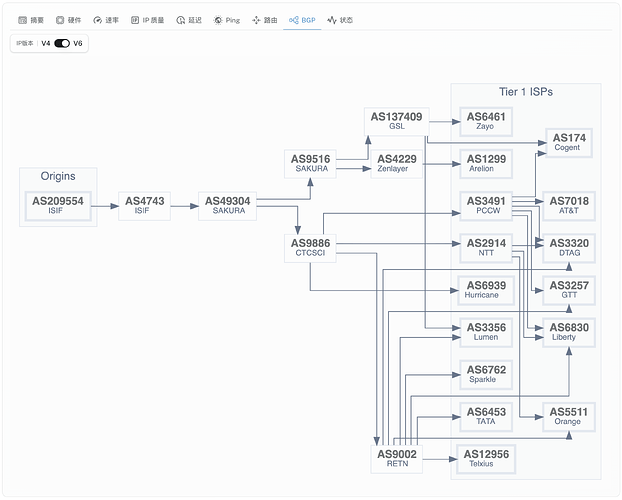Click the AS6453 TATA node
This screenshot has width=622, height=500.
pyautogui.click(x=486, y=417)
